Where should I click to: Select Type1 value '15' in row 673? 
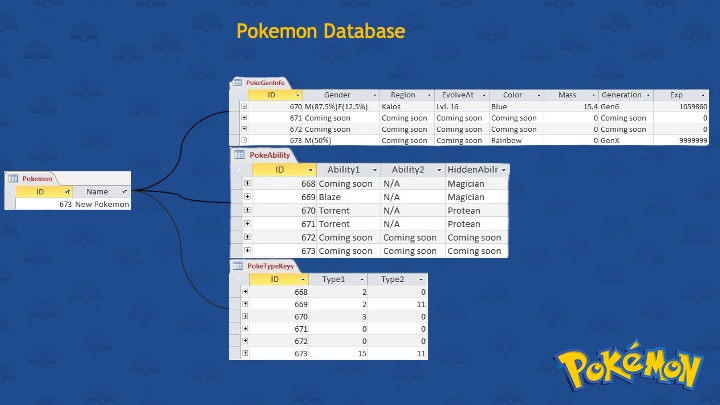coord(338,353)
